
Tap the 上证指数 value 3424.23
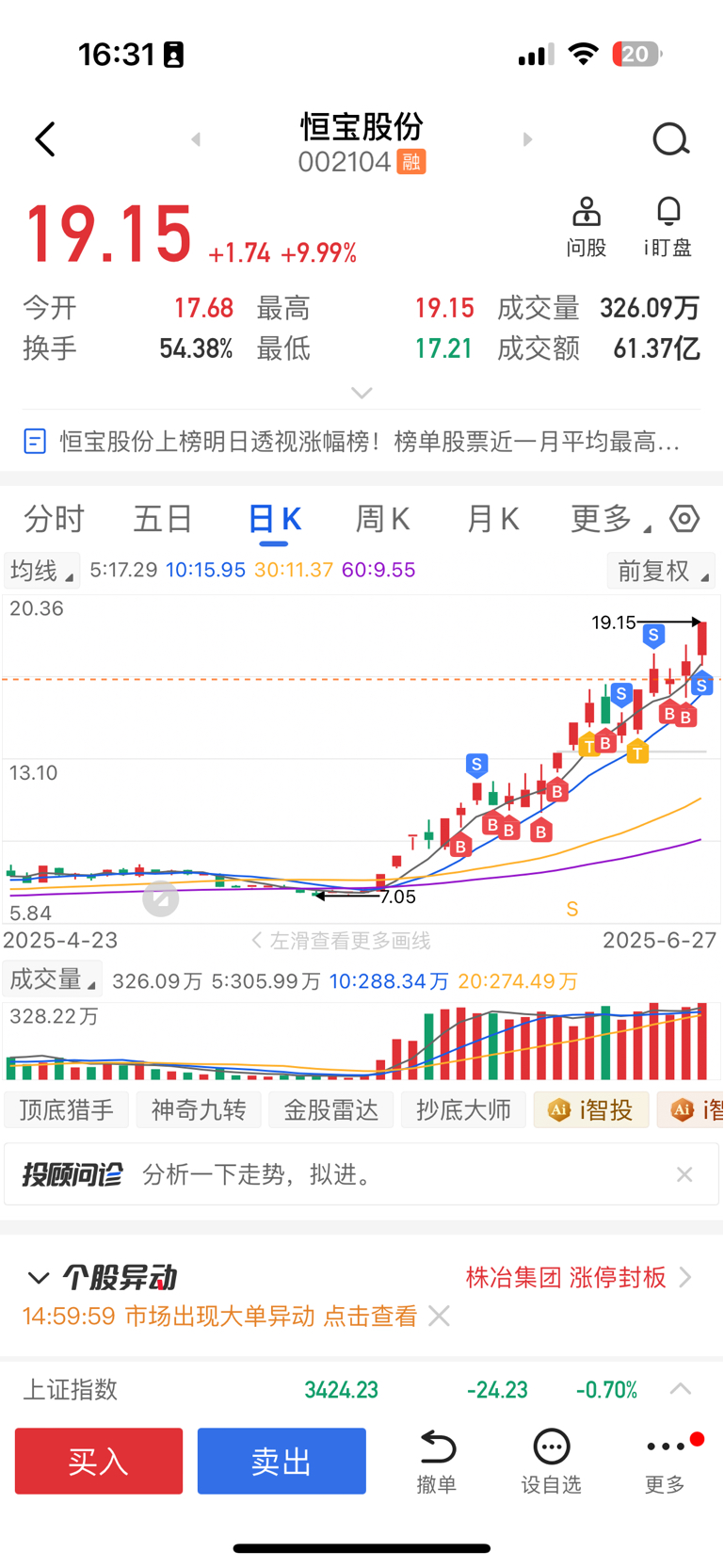pyautogui.click(x=341, y=1390)
